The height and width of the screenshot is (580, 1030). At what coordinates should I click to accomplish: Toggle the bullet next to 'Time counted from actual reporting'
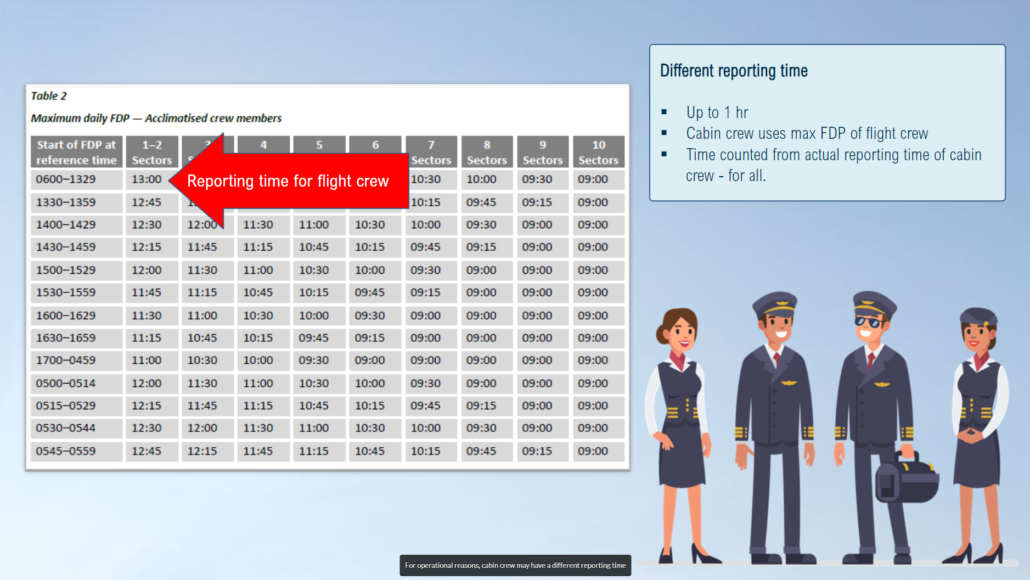click(x=665, y=155)
